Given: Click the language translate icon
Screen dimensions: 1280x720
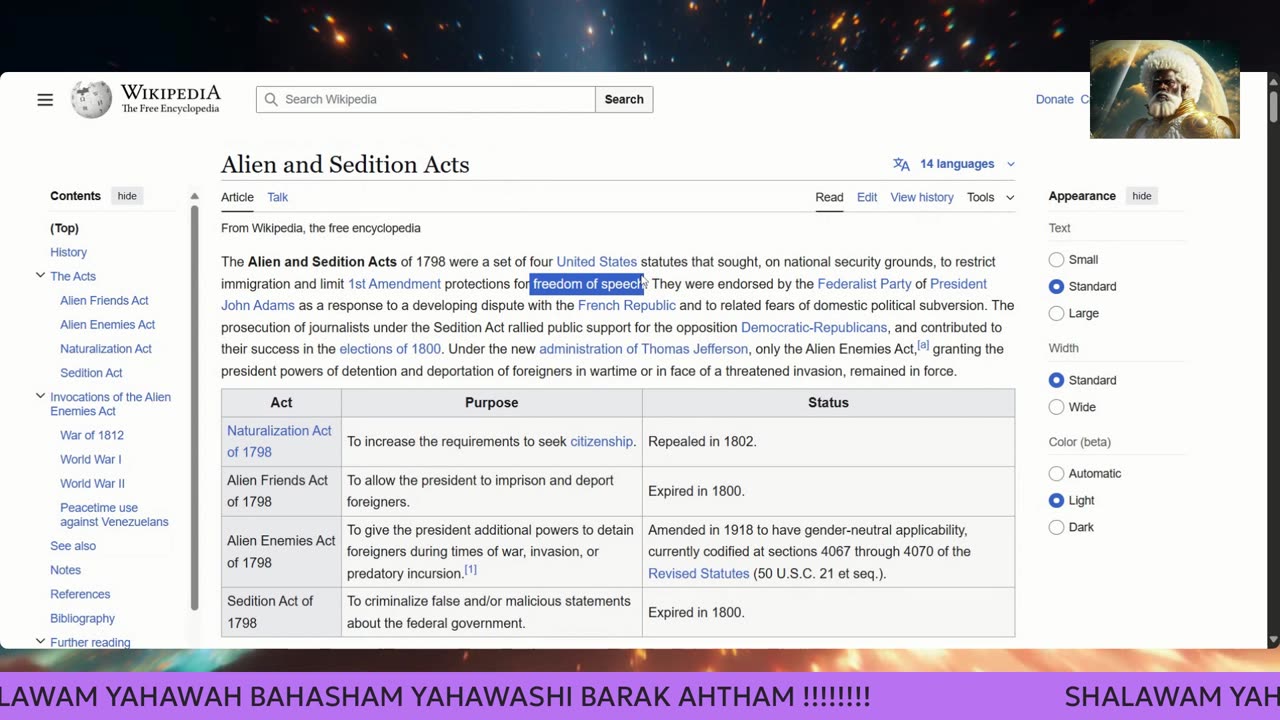Looking at the screenshot, I should 901,164.
